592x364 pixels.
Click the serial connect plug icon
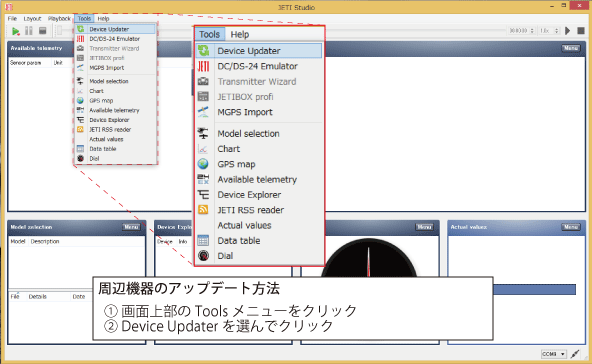[x=575, y=354]
